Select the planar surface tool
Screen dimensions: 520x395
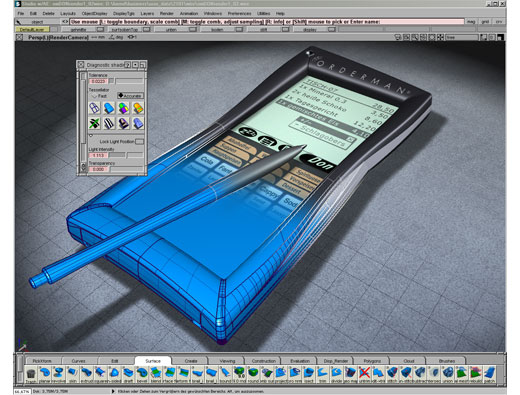click(45, 374)
